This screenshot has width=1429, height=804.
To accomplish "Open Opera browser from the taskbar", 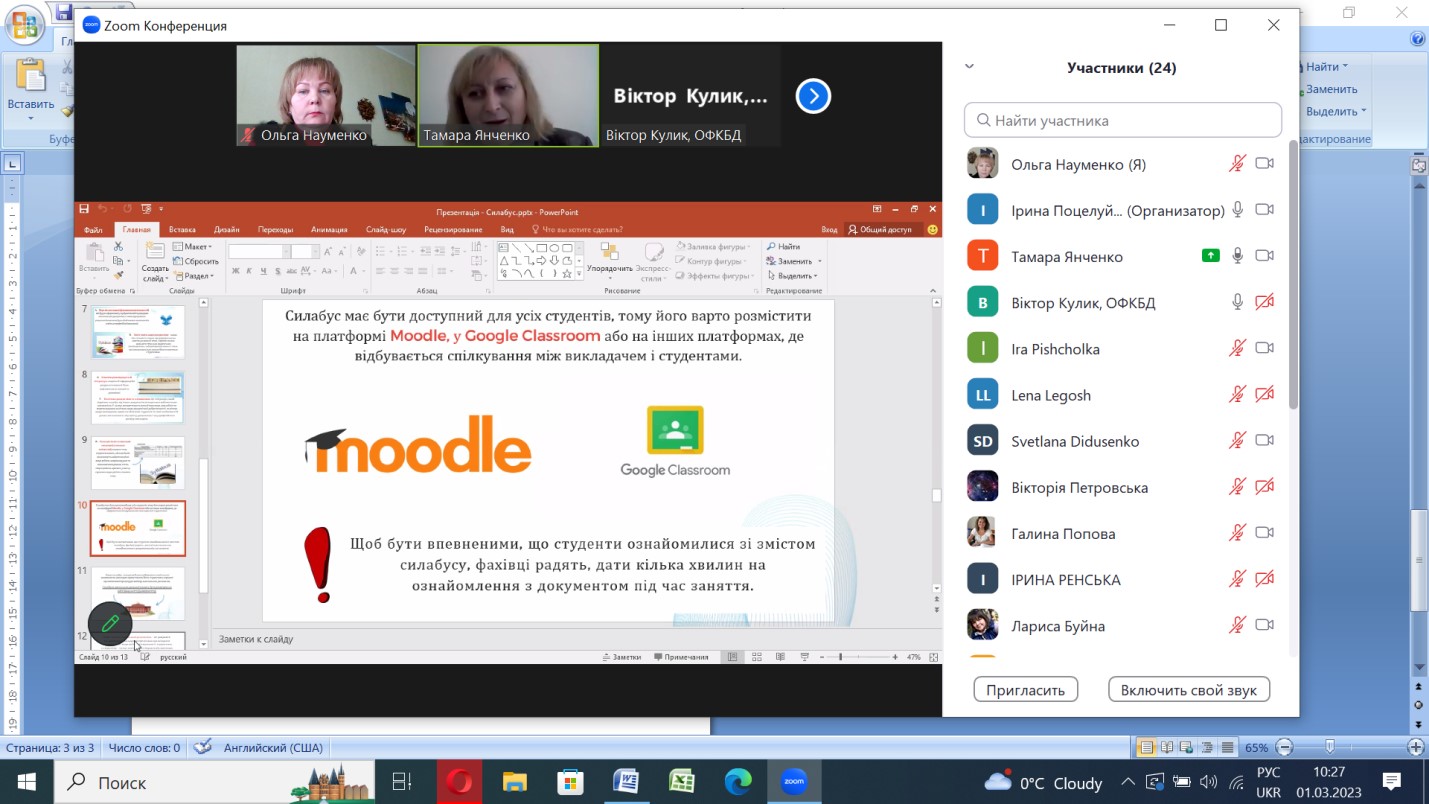I will 458,782.
